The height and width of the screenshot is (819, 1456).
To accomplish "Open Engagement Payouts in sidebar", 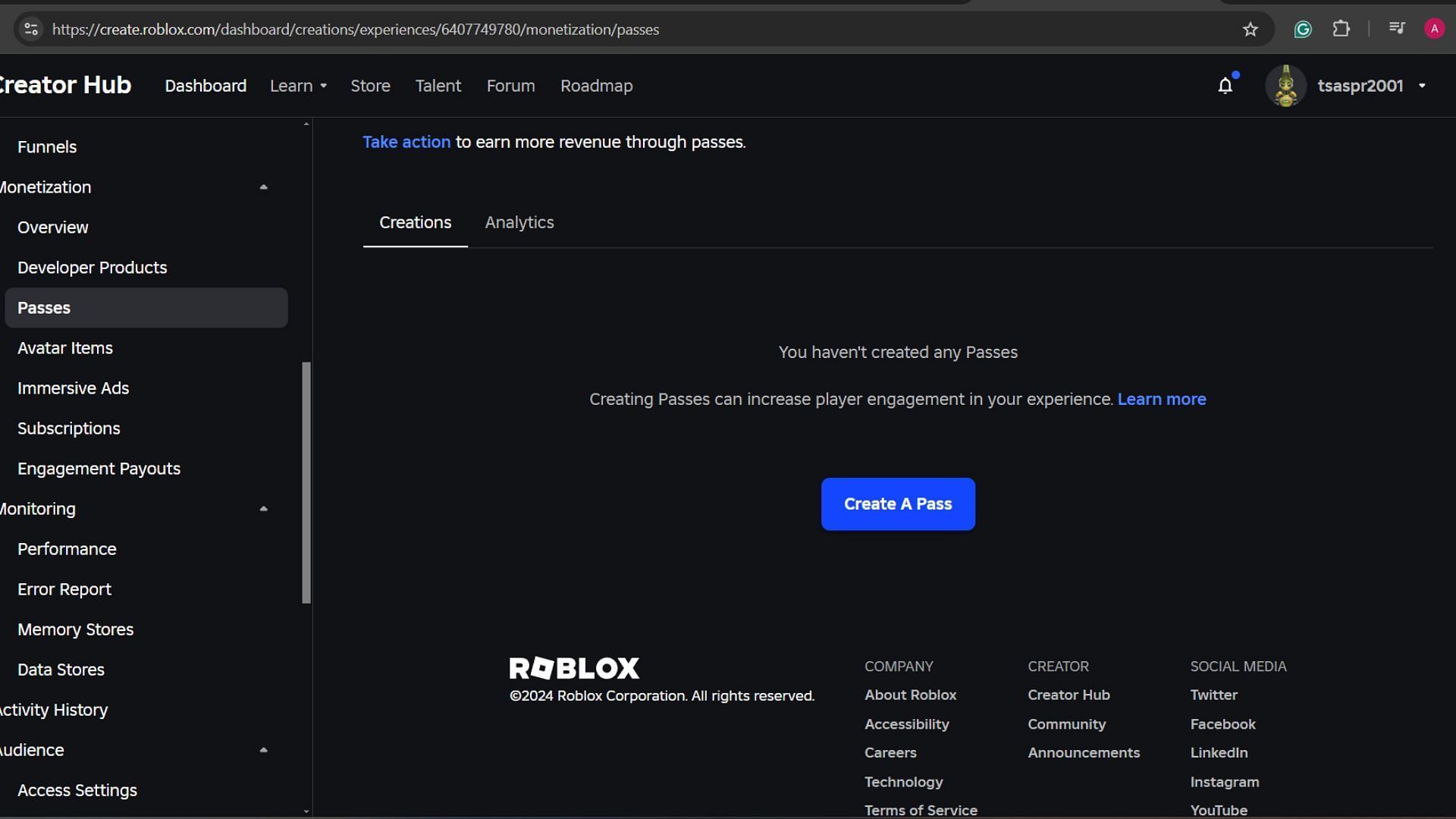I will [x=99, y=469].
